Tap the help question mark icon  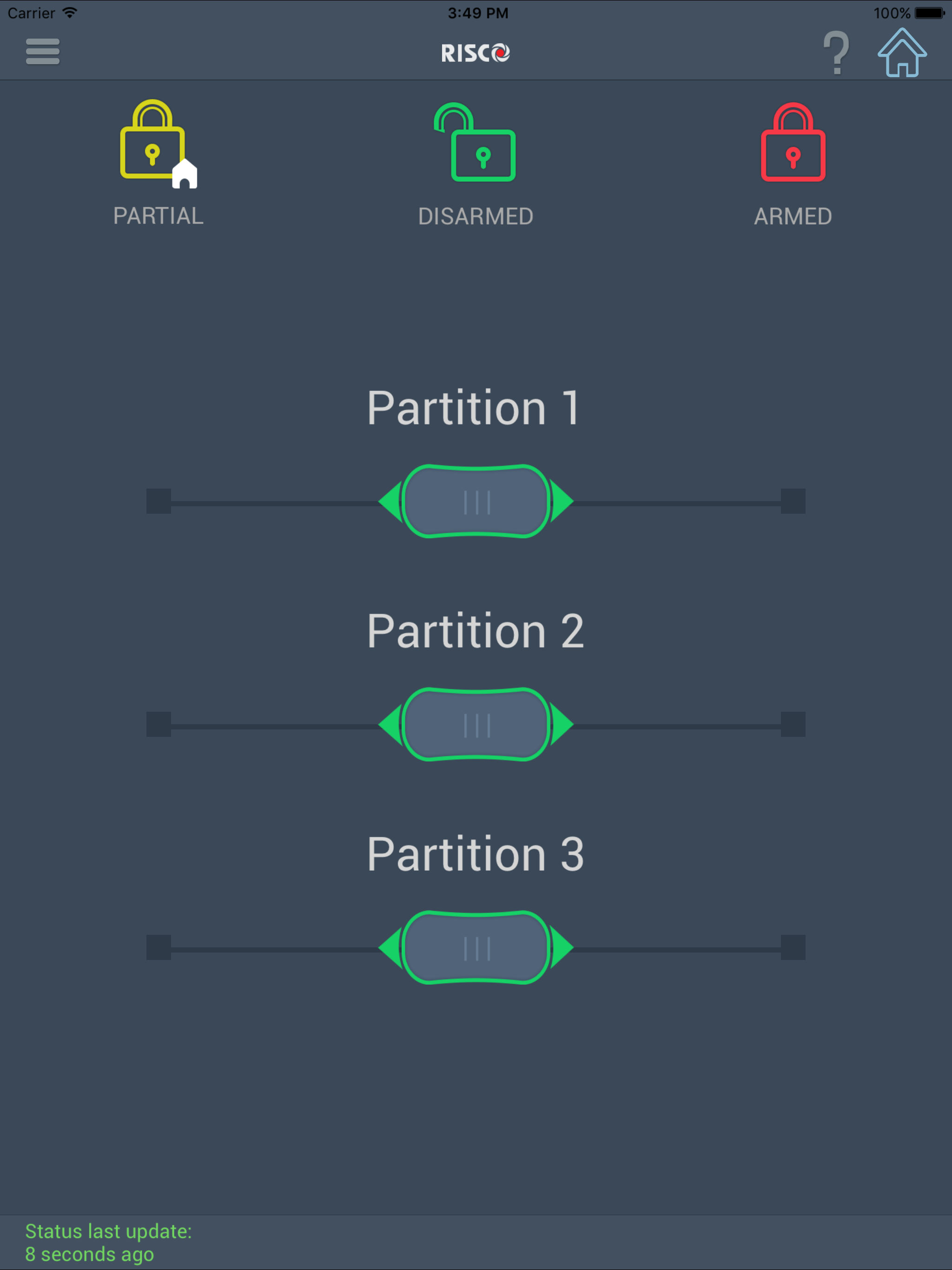[836, 53]
